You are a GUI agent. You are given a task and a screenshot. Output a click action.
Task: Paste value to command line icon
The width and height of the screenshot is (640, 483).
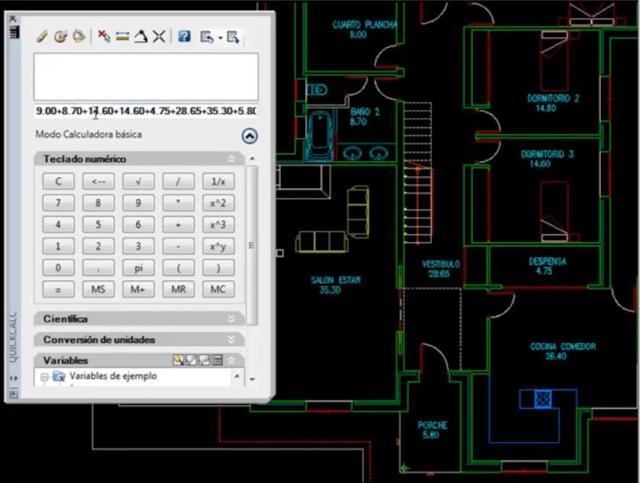click(x=79, y=36)
